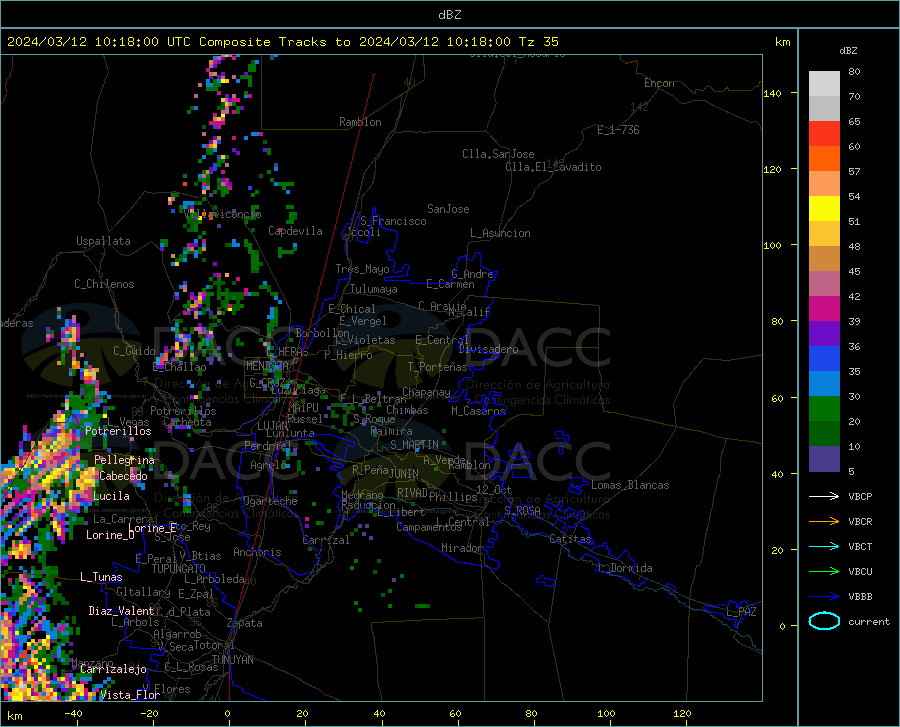This screenshot has width=900, height=727.
Task: Click the Zapata label
Action: pos(245,623)
